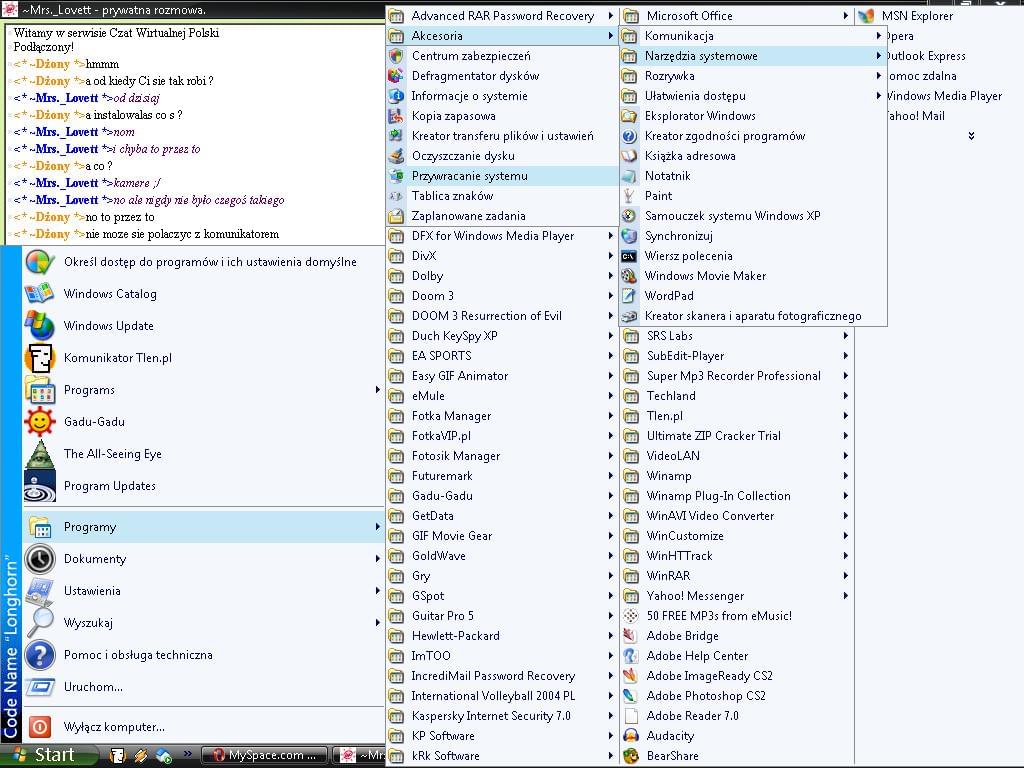
Task: Expand the Winamp submenu arrow
Action: click(x=846, y=476)
